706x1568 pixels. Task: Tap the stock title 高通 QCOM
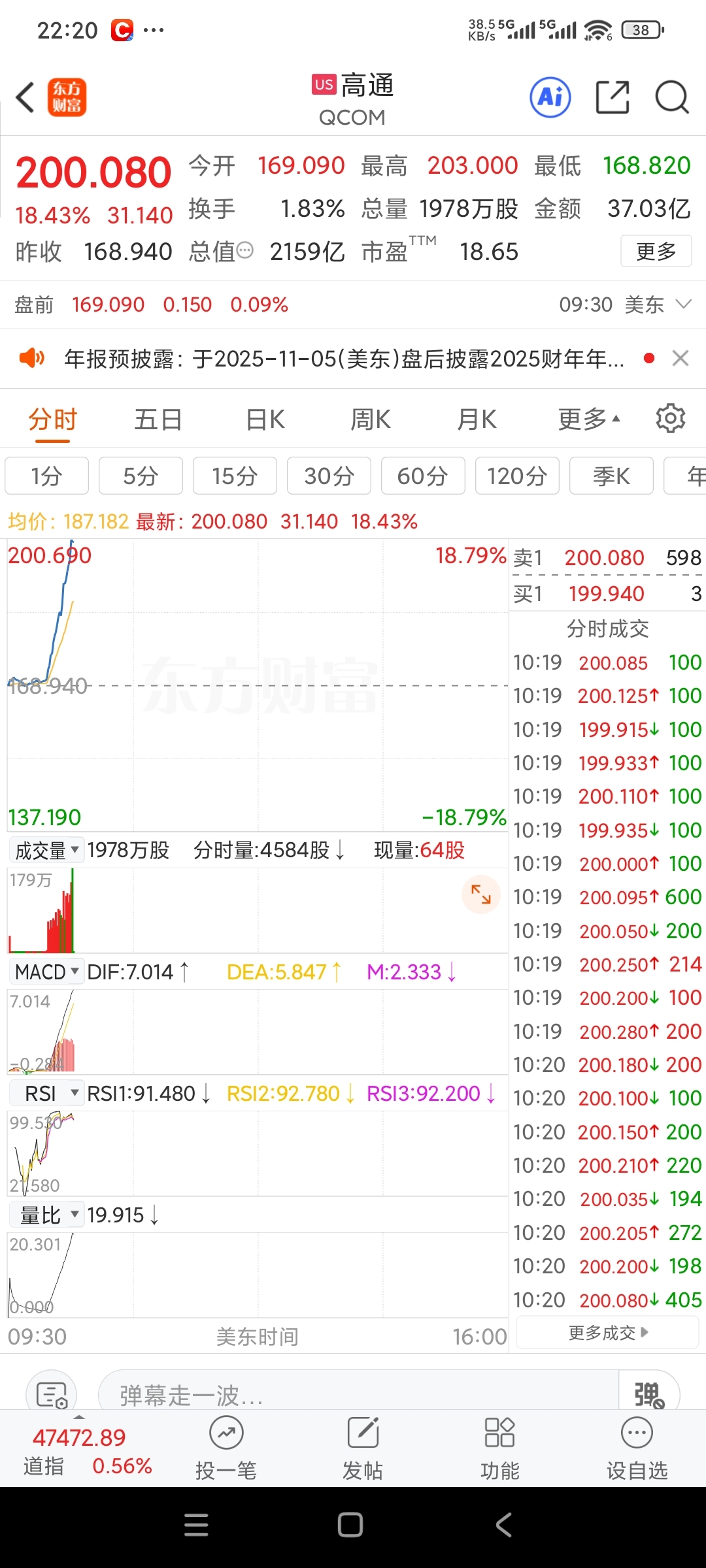coord(353,99)
